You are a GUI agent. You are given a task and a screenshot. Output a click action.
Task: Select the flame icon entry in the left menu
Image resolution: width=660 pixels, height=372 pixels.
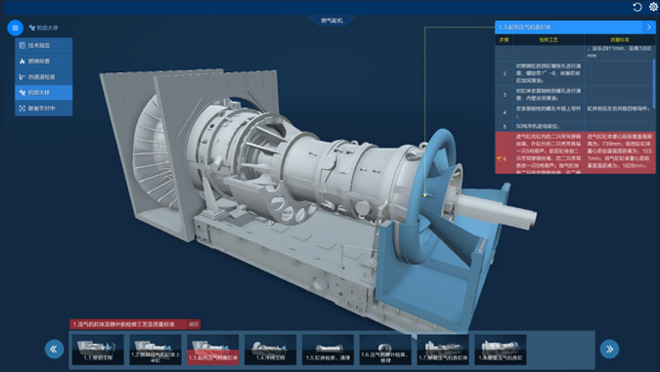pyautogui.click(x=44, y=61)
